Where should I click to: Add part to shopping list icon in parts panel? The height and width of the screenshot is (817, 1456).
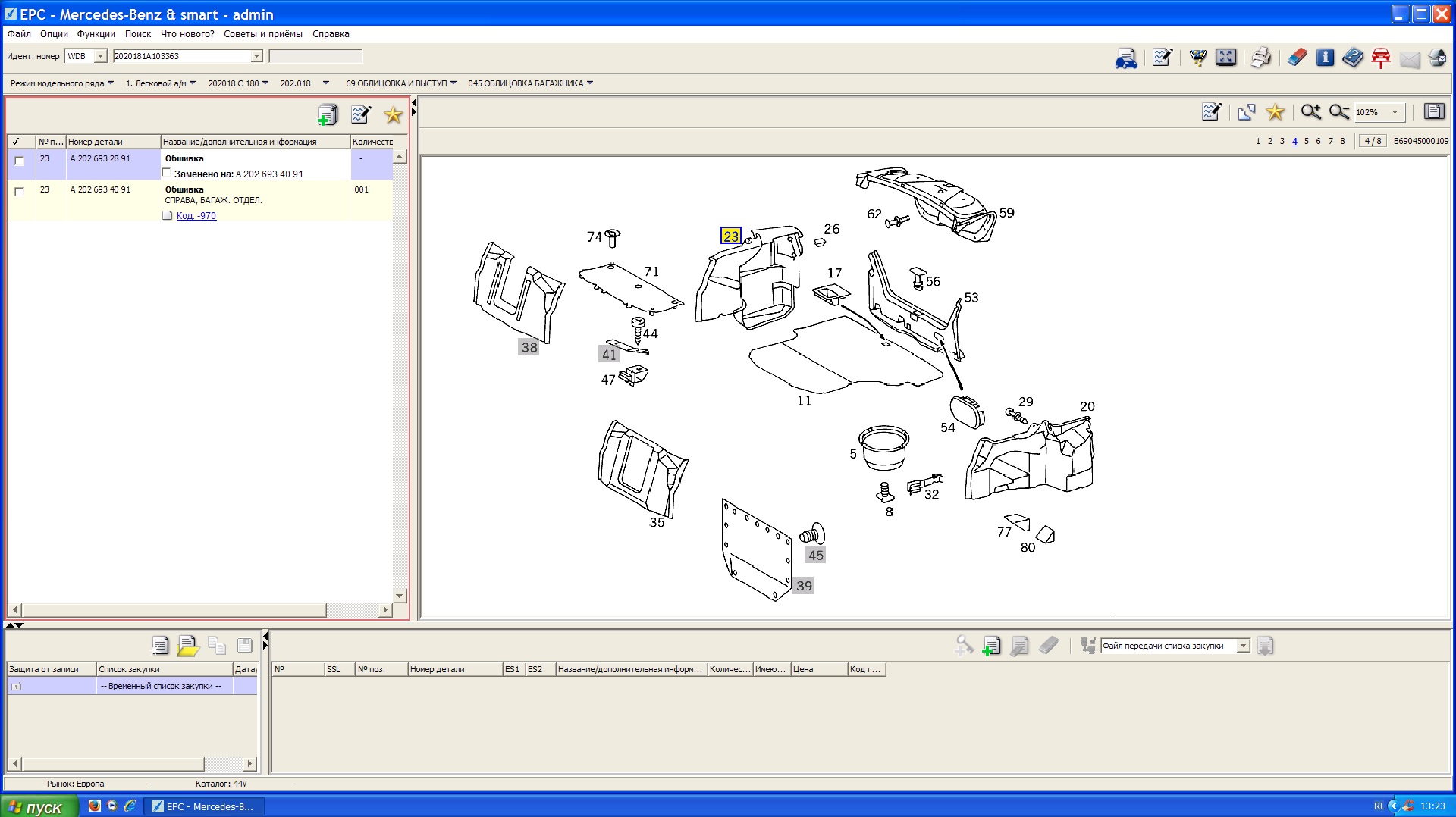328,114
